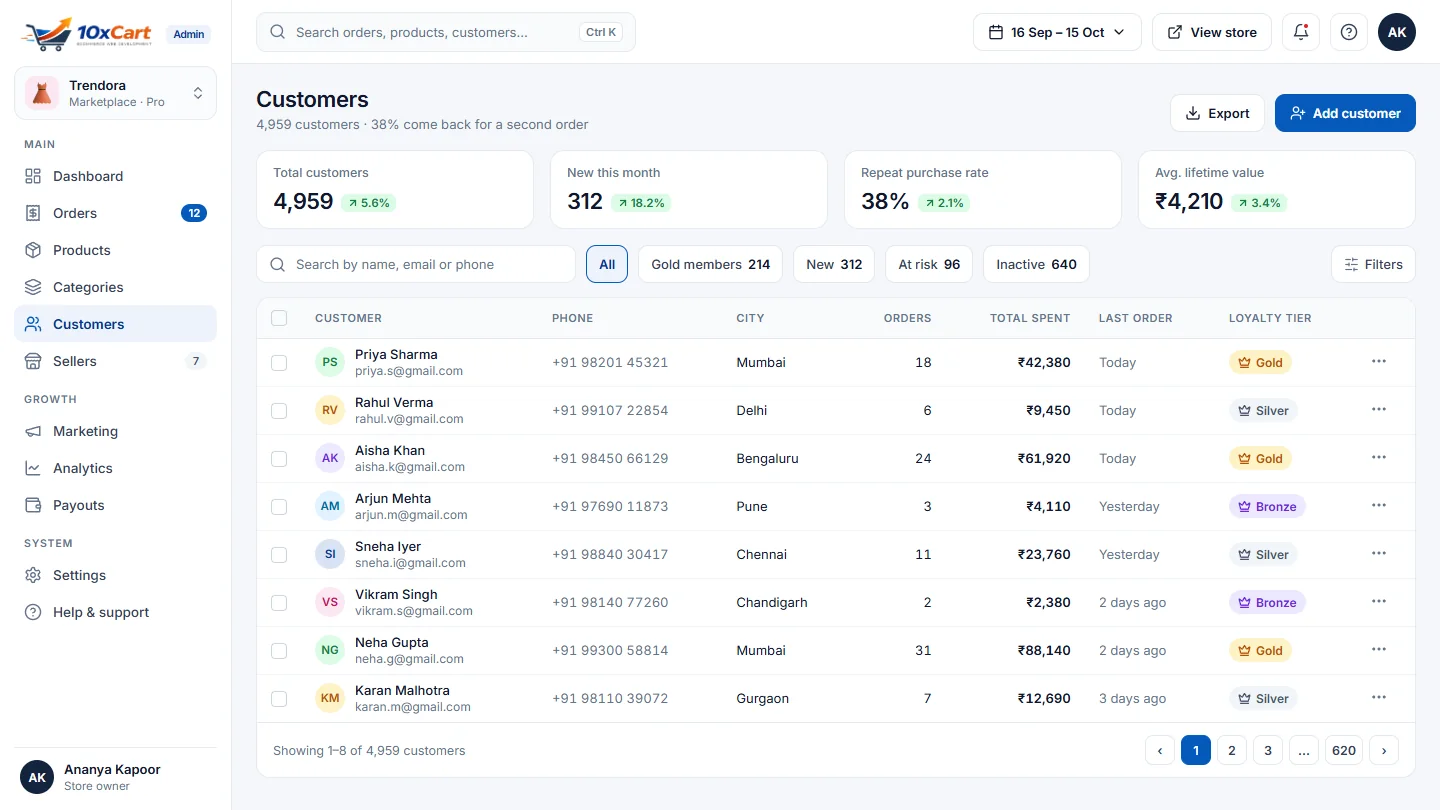The image size is (1440, 810).
Task: Go to next page arrow
Action: (x=1384, y=750)
